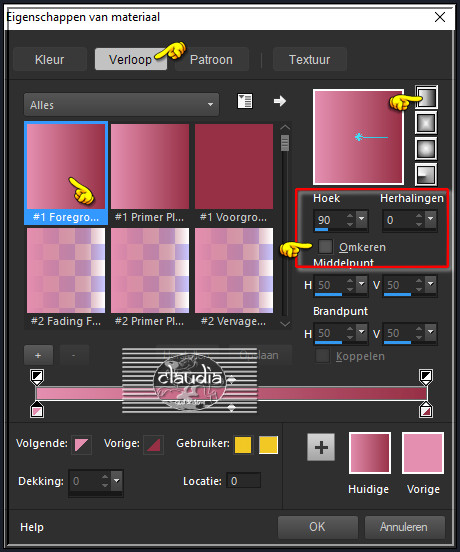Click the right arrow icon beside Alles
The image size is (460, 552).
[280, 101]
